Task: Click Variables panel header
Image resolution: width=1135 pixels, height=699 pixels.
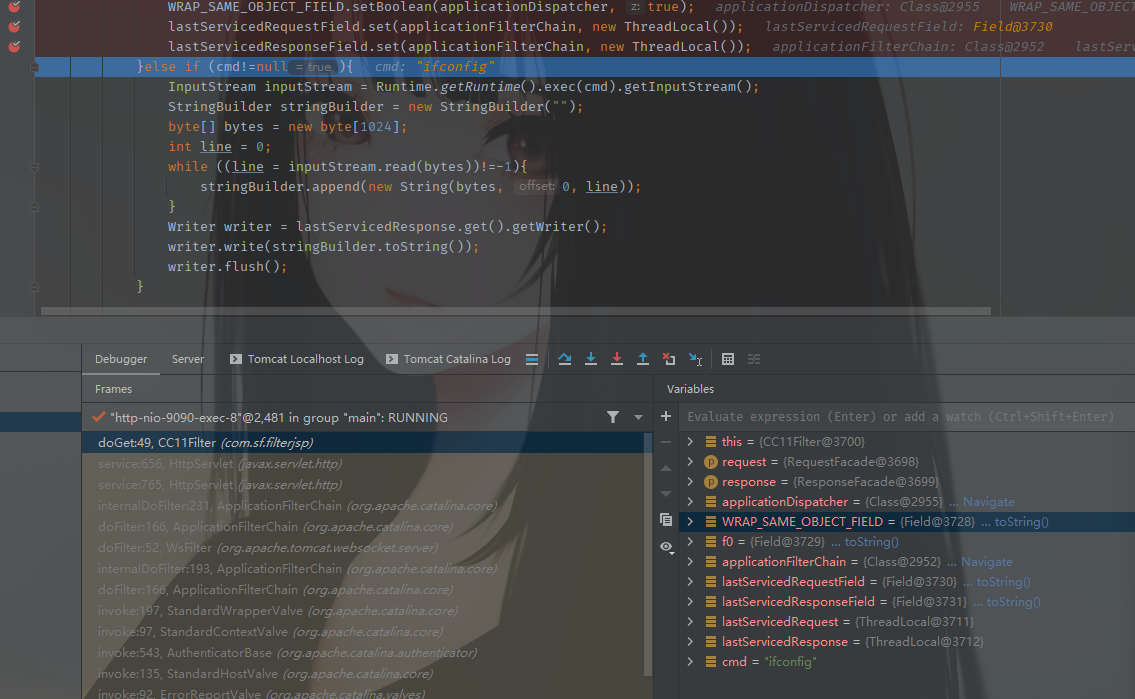Action: [691, 389]
